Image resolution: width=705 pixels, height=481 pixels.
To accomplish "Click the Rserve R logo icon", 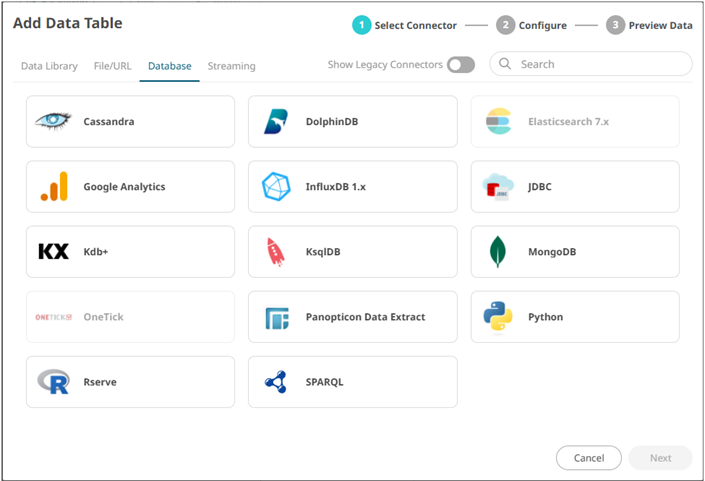I will pyautogui.click(x=53, y=382).
